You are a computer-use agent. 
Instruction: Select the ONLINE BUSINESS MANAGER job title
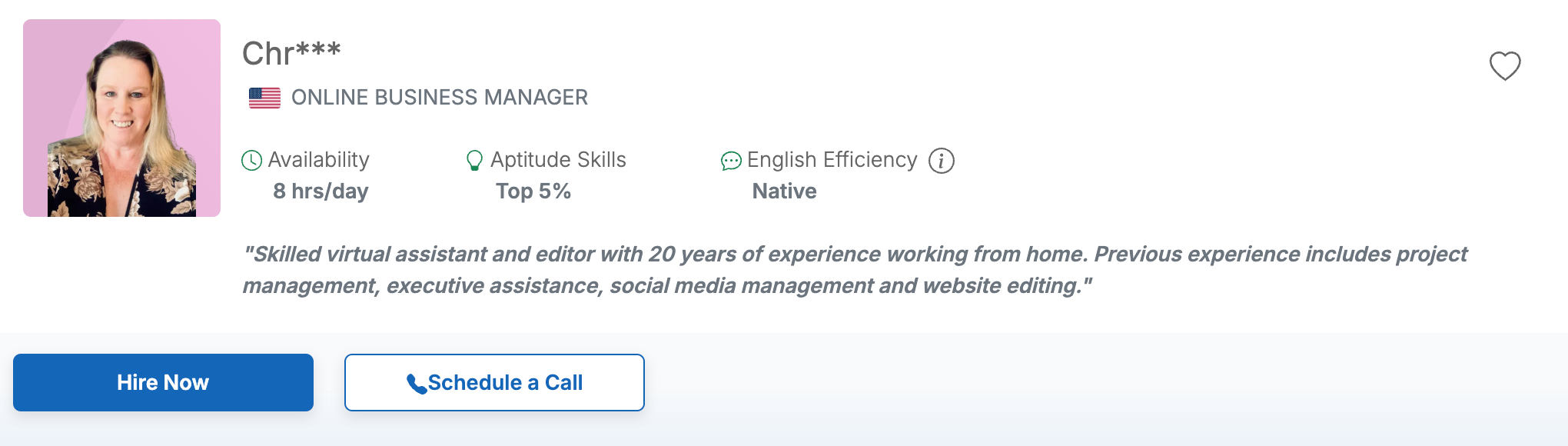(439, 98)
